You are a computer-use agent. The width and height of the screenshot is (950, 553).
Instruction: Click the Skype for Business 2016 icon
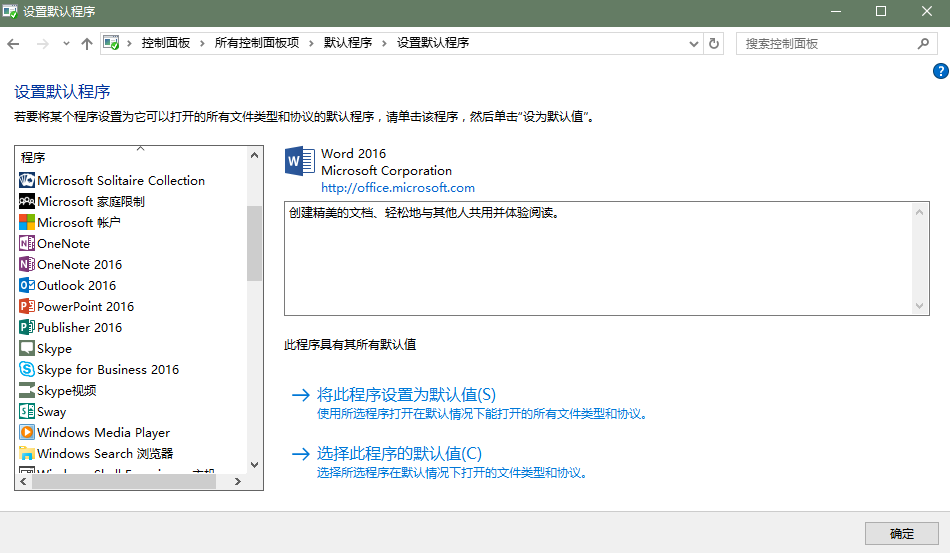pos(27,369)
